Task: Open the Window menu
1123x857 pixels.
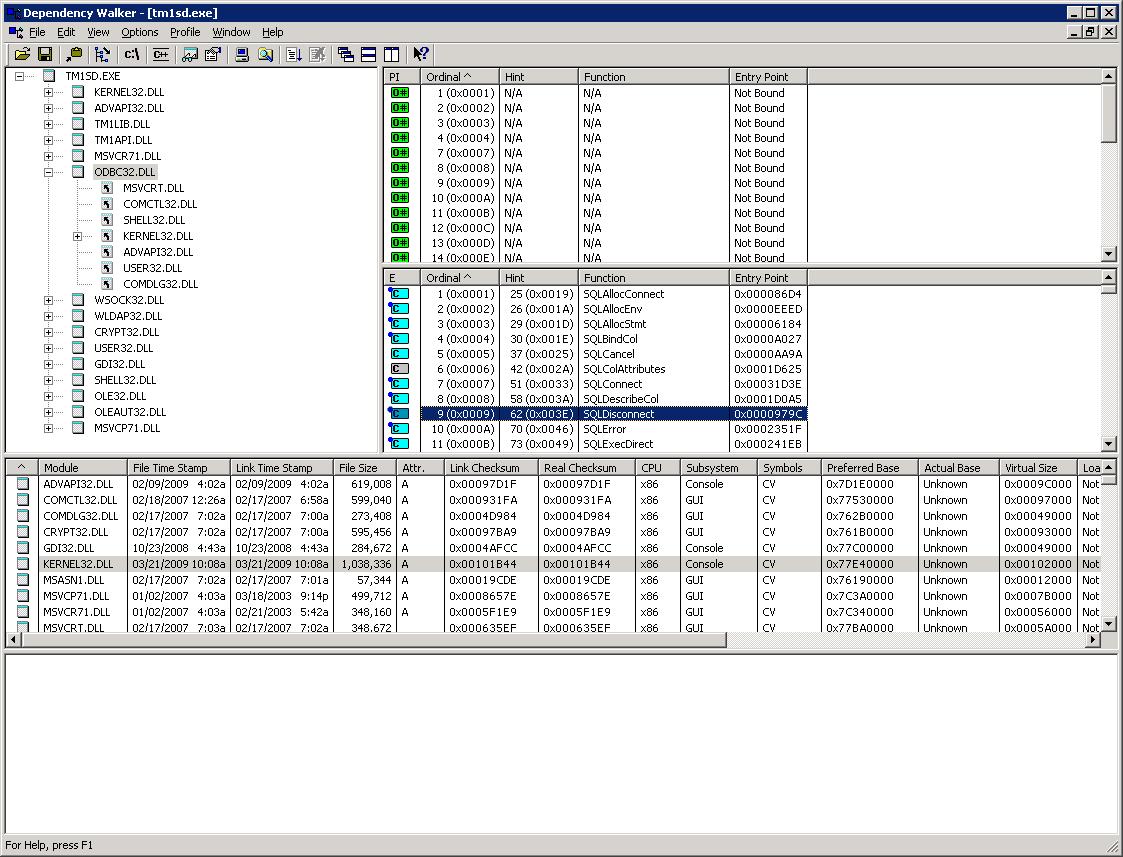Action: coord(231,32)
